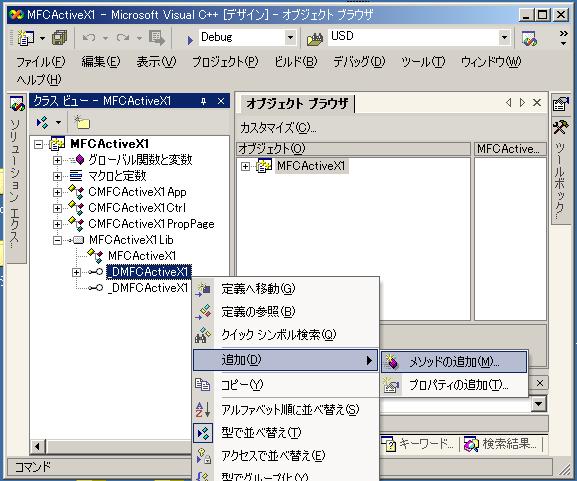This screenshot has height=481, width=577.
Task: Expand the CMFCActiveX1Ctrl class node
Action: pos(57,208)
